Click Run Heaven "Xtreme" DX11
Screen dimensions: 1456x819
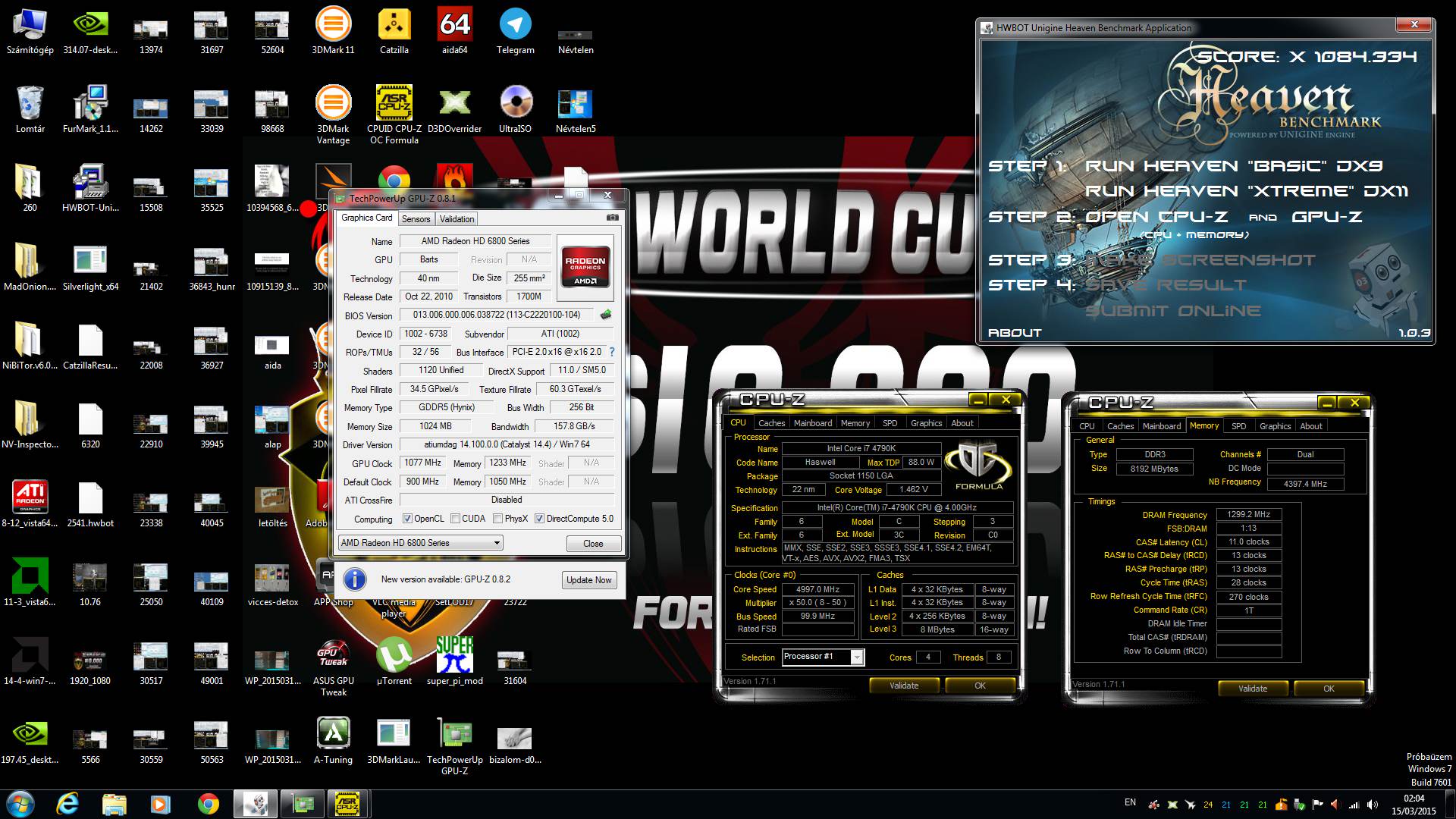click(x=1246, y=191)
